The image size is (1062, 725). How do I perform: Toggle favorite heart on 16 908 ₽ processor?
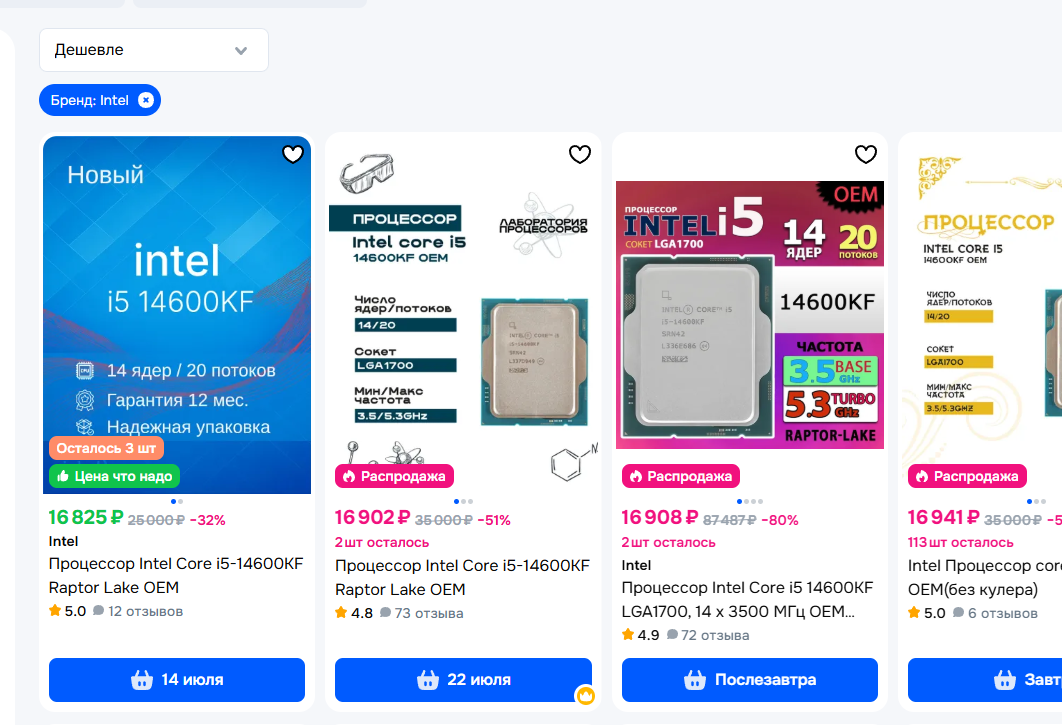[866, 154]
